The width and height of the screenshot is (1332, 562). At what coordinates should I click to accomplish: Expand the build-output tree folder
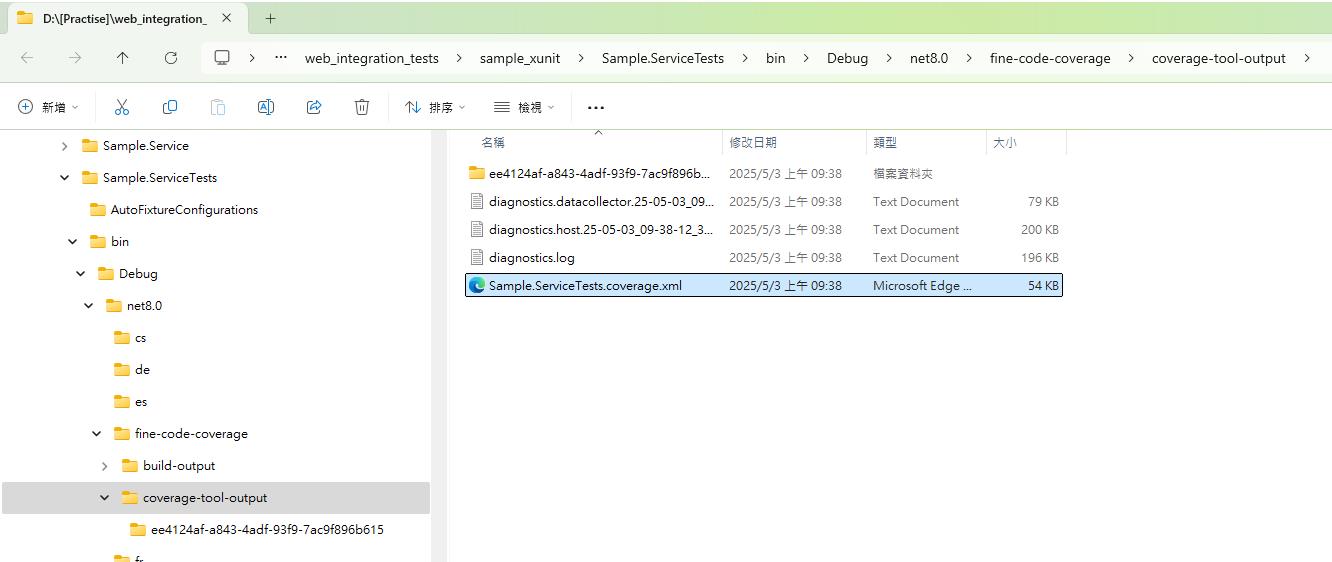point(105,466)
